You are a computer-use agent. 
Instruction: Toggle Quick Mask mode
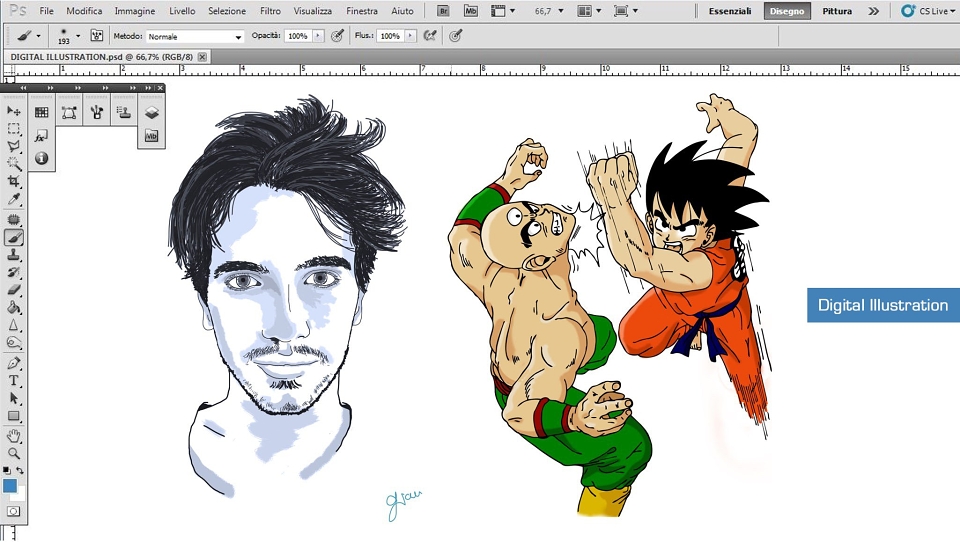pos(13,511)
